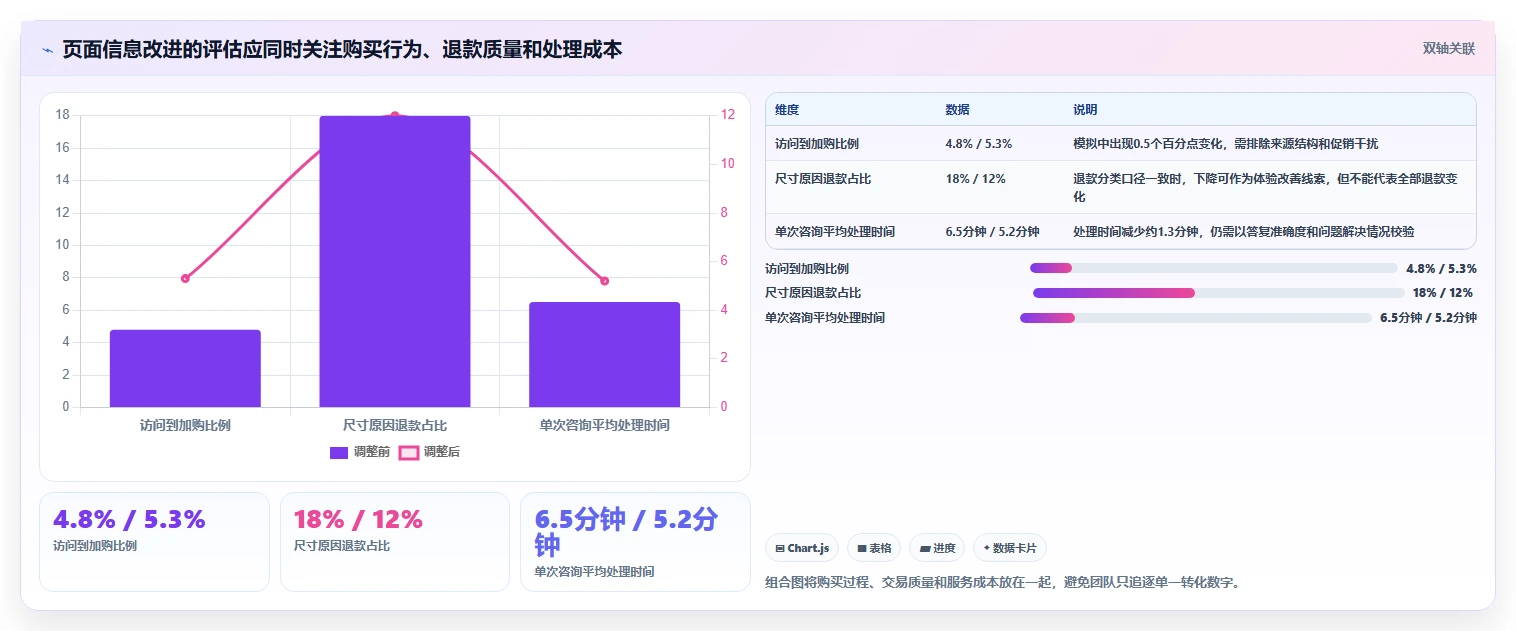Open the 18% / 12% data card

pyautogui.click(x=395, y=542)
